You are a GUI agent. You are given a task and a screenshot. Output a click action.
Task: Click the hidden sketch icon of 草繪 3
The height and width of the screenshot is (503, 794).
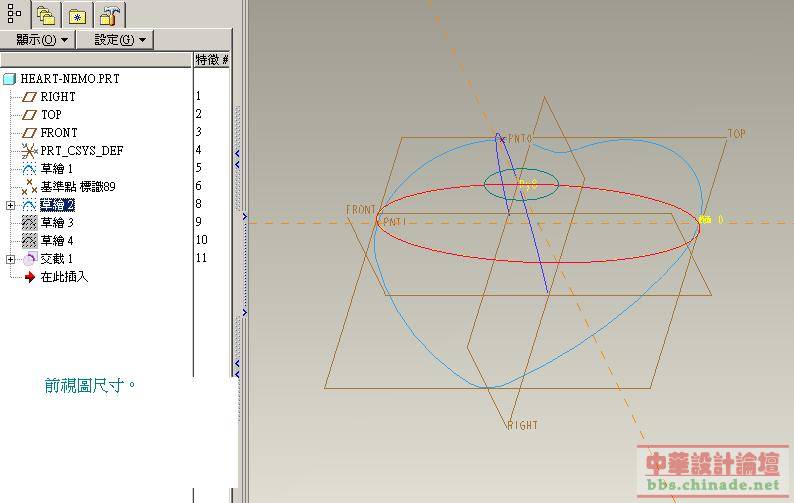(x=29, y=222)
